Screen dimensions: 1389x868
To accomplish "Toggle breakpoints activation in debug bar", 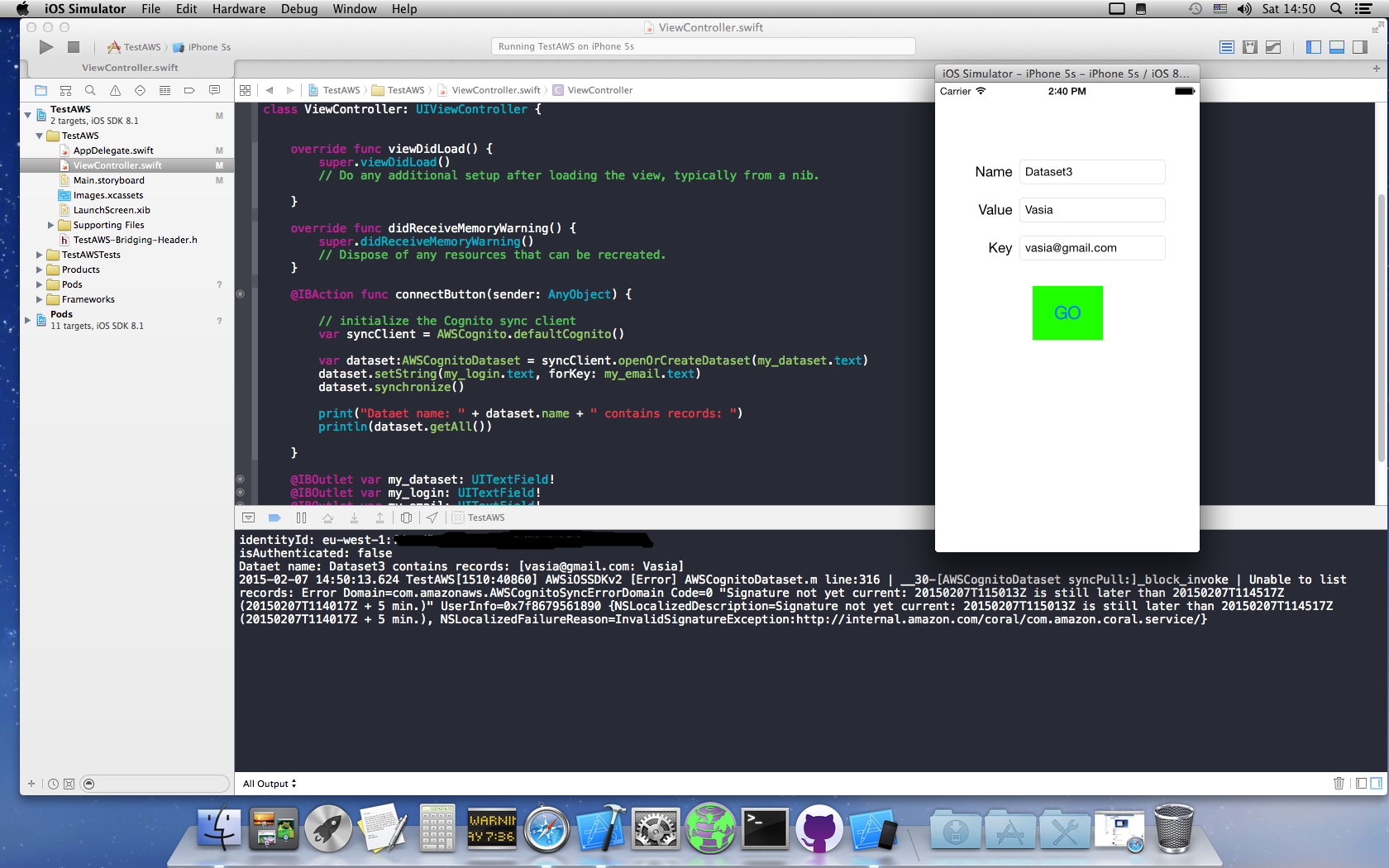I will click(x=274, y=517).
